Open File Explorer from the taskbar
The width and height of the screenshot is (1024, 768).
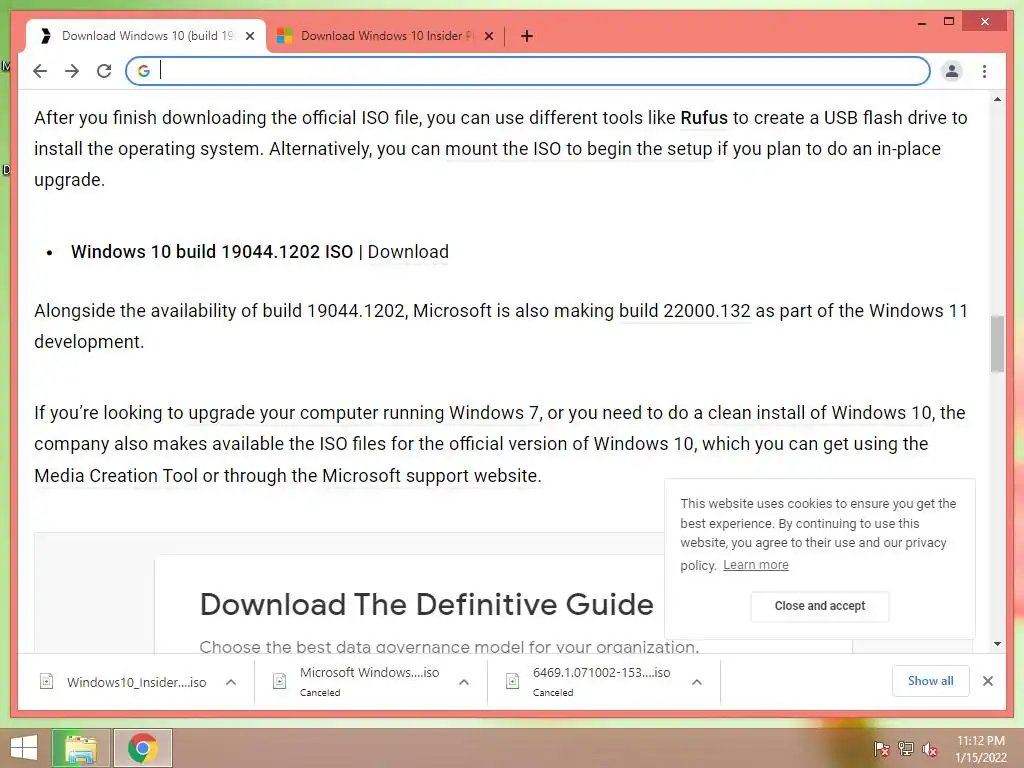tap(81, 748)
